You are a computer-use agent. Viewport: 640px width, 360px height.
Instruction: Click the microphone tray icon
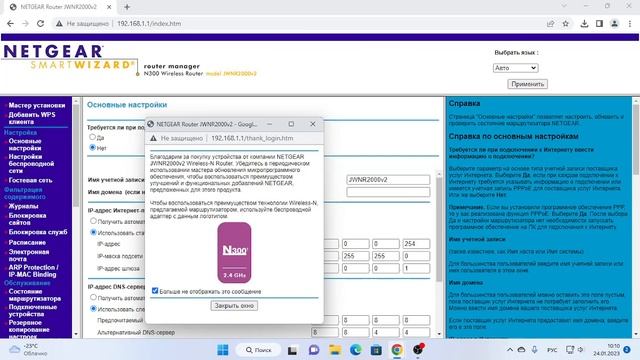(x=534, y=350)
